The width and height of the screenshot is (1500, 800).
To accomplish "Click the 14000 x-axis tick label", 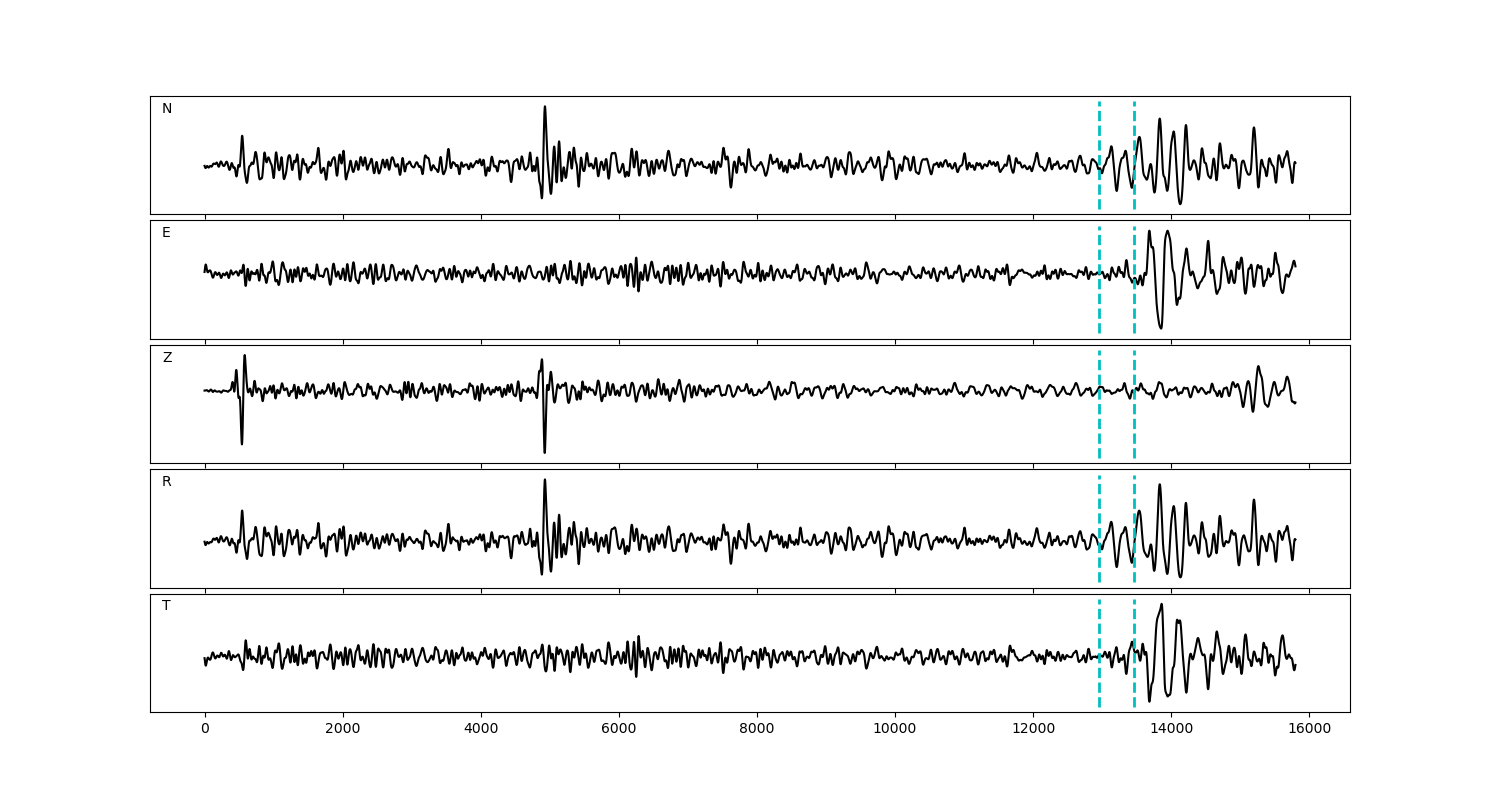I will [x=1171, y=730].
